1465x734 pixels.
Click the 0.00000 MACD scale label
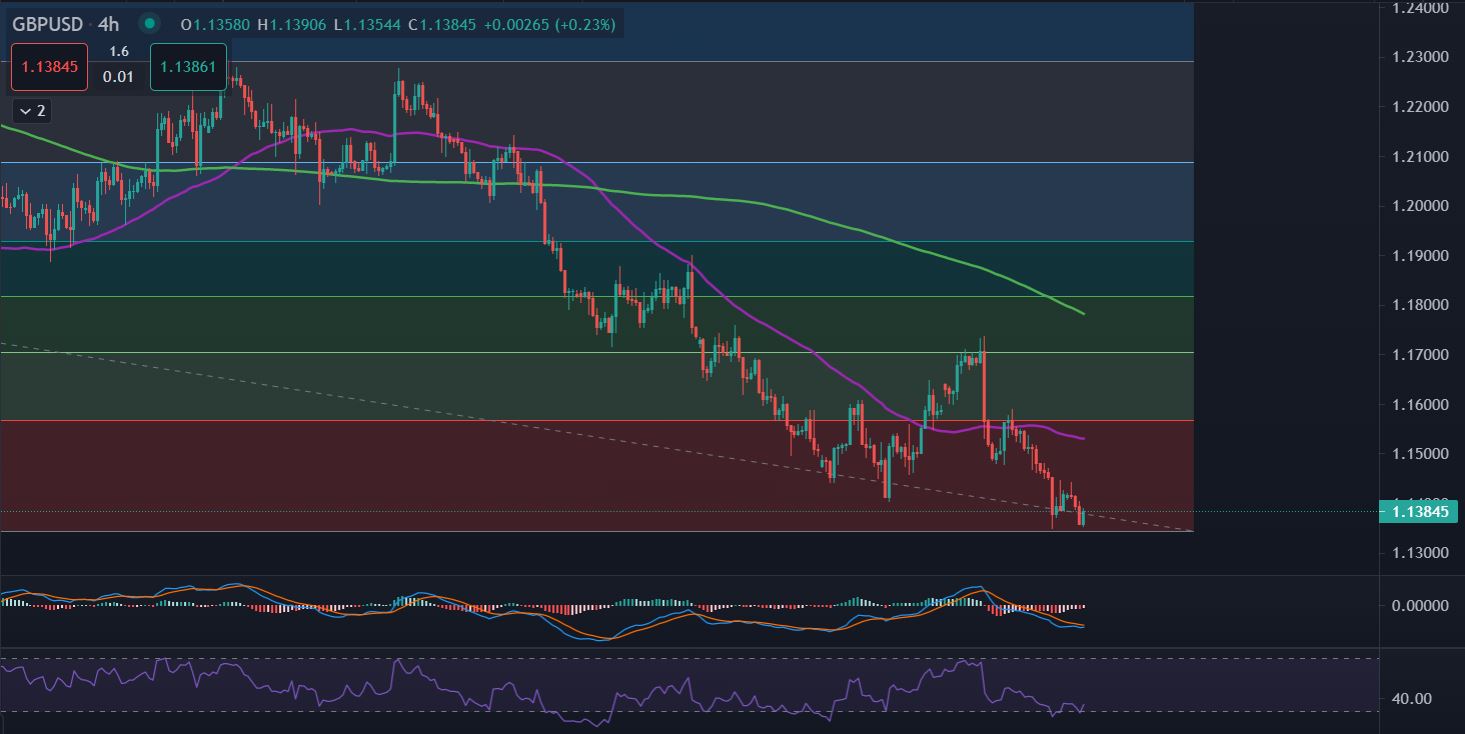coord(1420,606)
